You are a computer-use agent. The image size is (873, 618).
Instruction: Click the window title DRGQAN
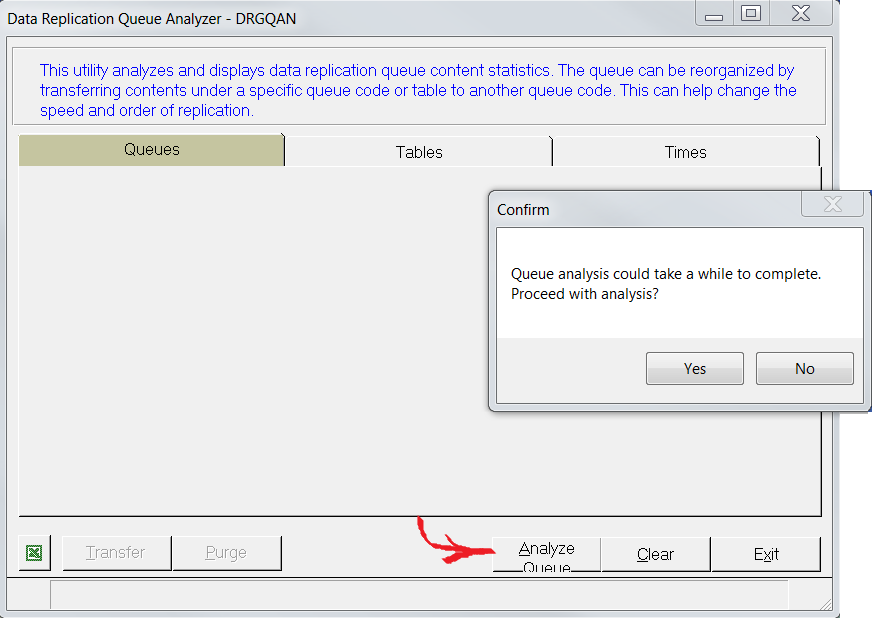pos(151,19)
